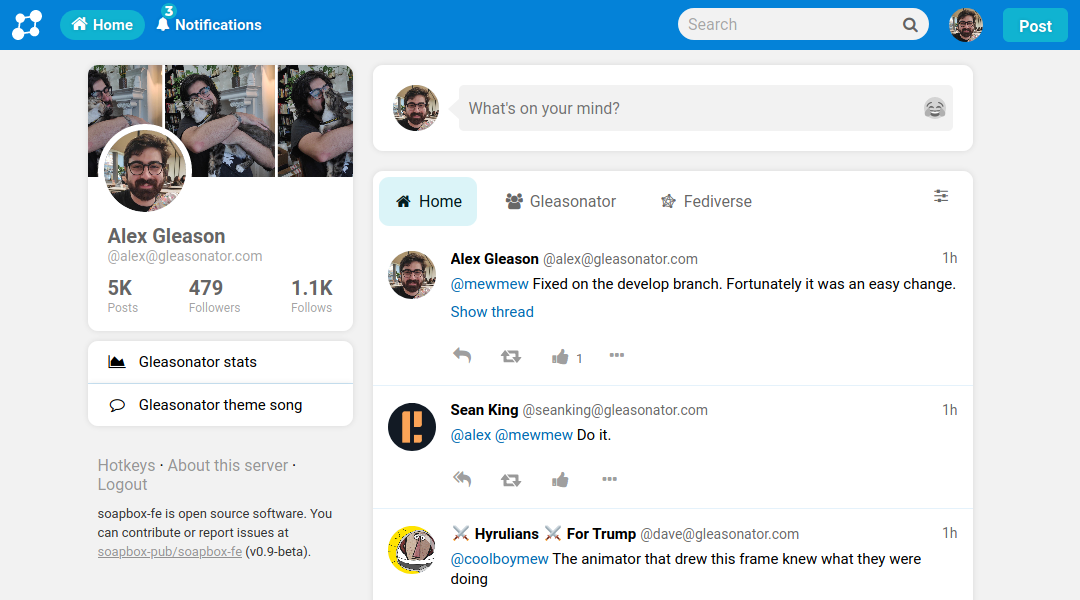Screen dimensions: 1080x600
Task: Click the compose box avatar
Action: click(x=415, y=108)
